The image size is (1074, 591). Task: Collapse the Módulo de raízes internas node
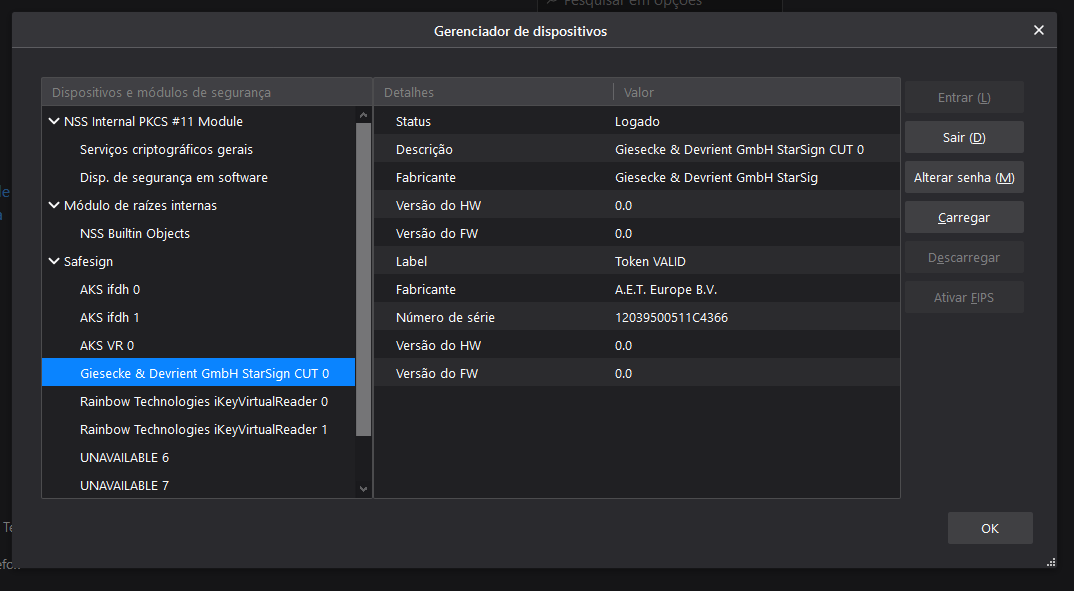[x=54, y=206]
